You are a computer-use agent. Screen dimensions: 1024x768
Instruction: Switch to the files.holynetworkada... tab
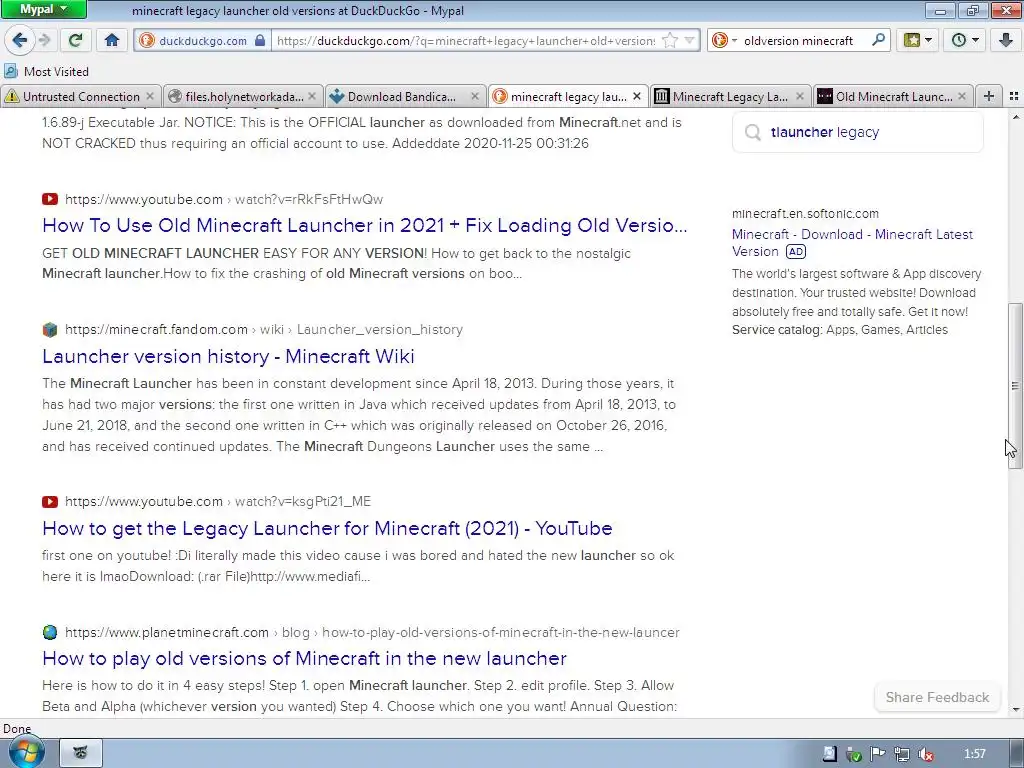[244, 97]
